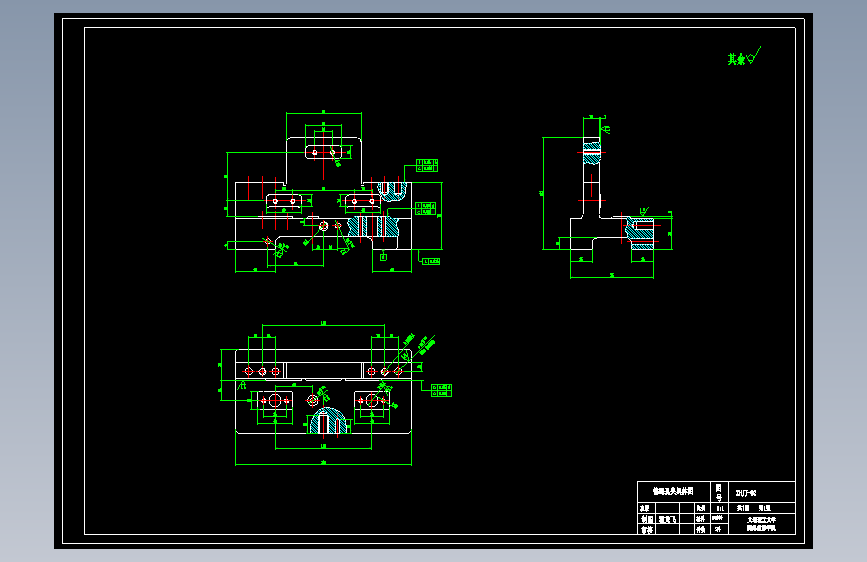Select the right slot in the front view

(x=363, y=201)
